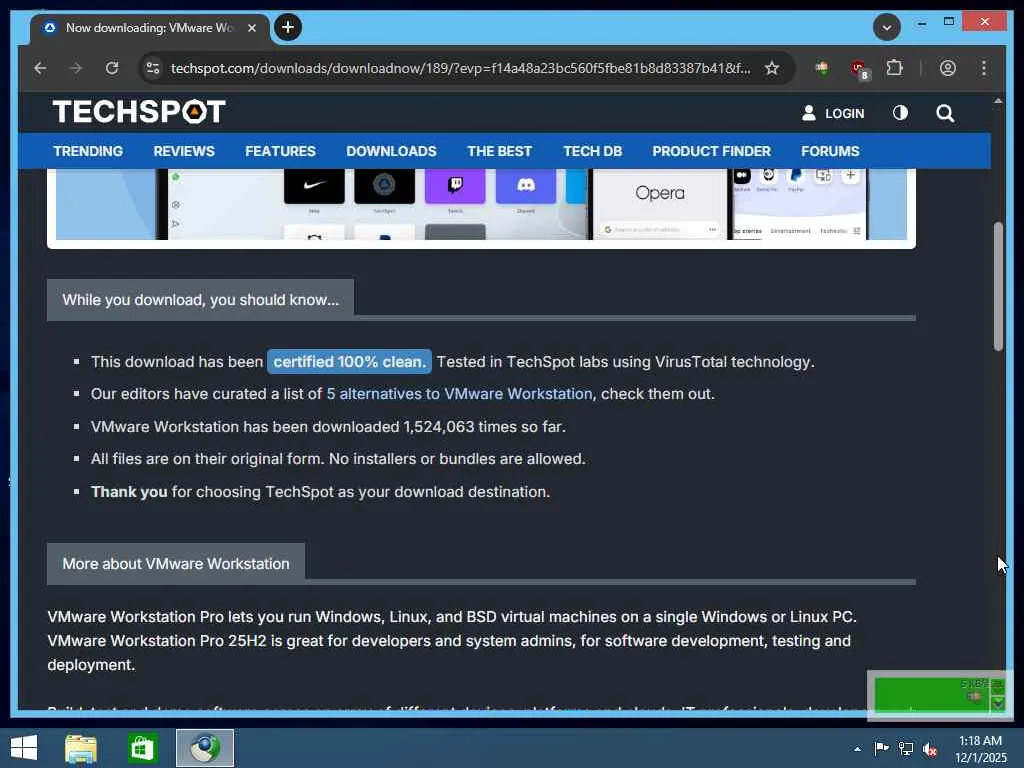
Task: Click the While you download heading
Action: (x=200, y=300)
